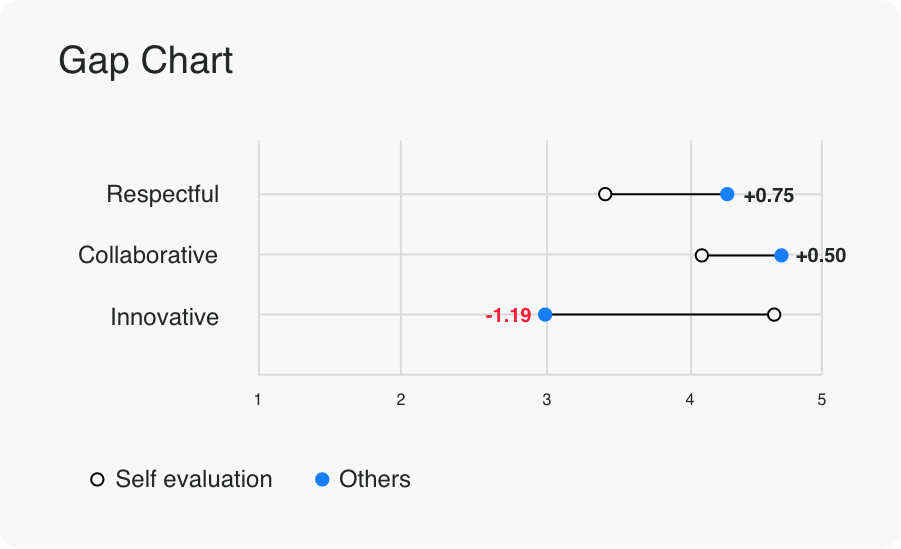Click the Innovative self evaluation hollow dot
The image size is (901, 549).
[x=774, y=315]
